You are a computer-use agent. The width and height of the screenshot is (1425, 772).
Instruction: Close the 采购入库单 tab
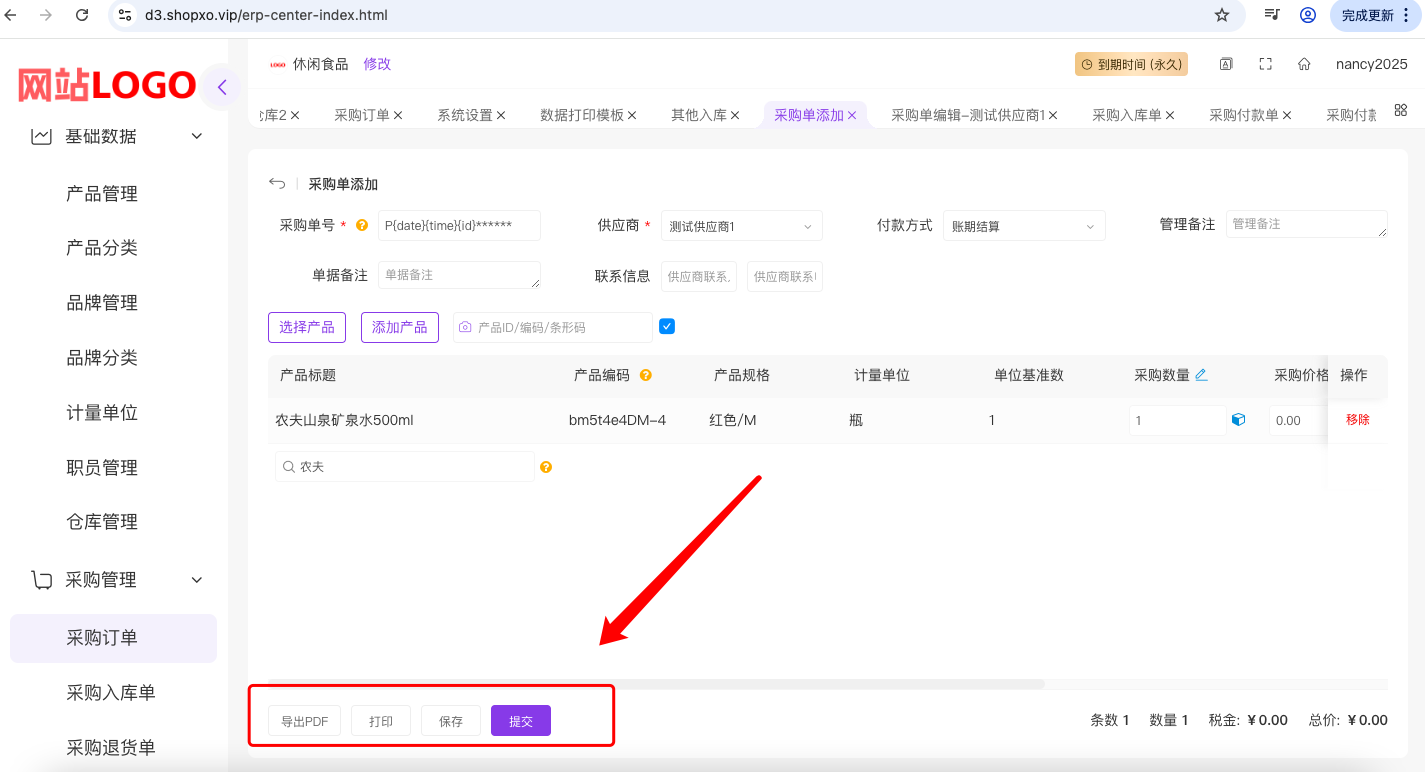1170,115
